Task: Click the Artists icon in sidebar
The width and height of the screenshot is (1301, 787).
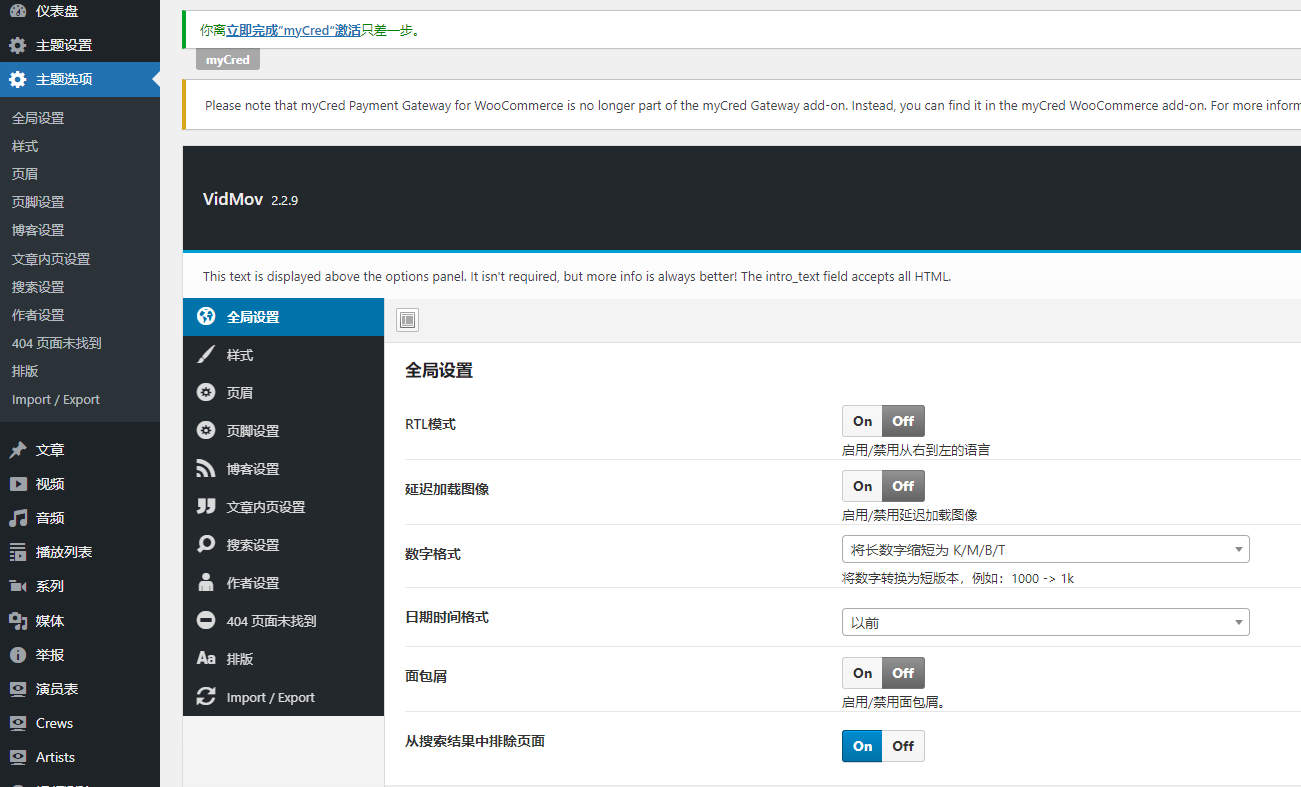Action: pyautogui.click(x=18, y=757)
